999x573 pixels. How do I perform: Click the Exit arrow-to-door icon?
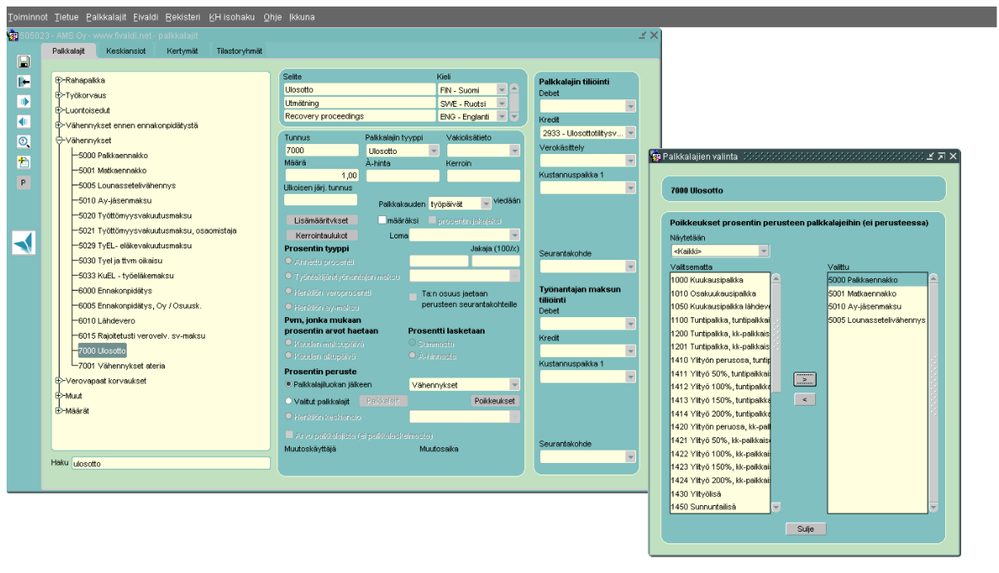click(24, 82)
